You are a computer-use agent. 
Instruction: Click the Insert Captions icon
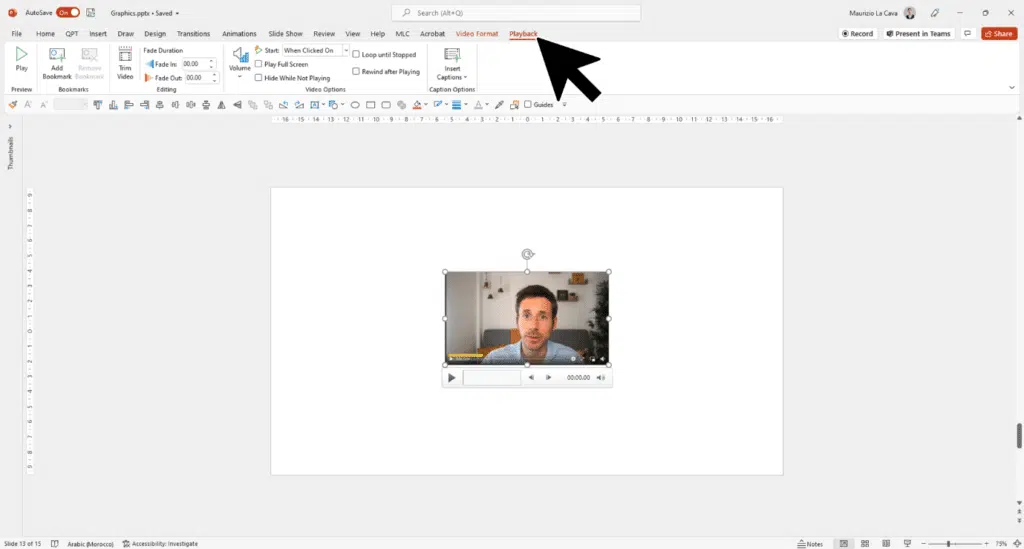point(451,56)
